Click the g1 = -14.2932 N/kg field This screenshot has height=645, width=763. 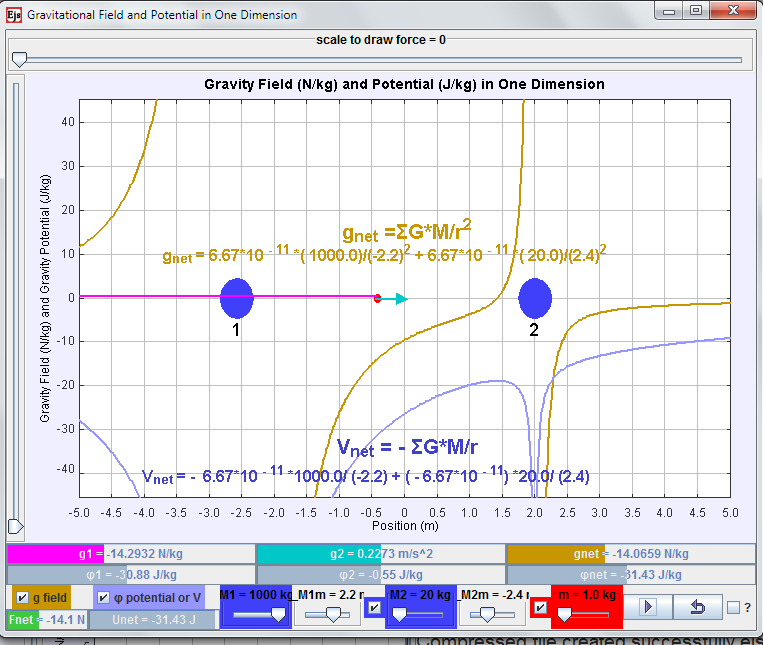click(131, 554)
